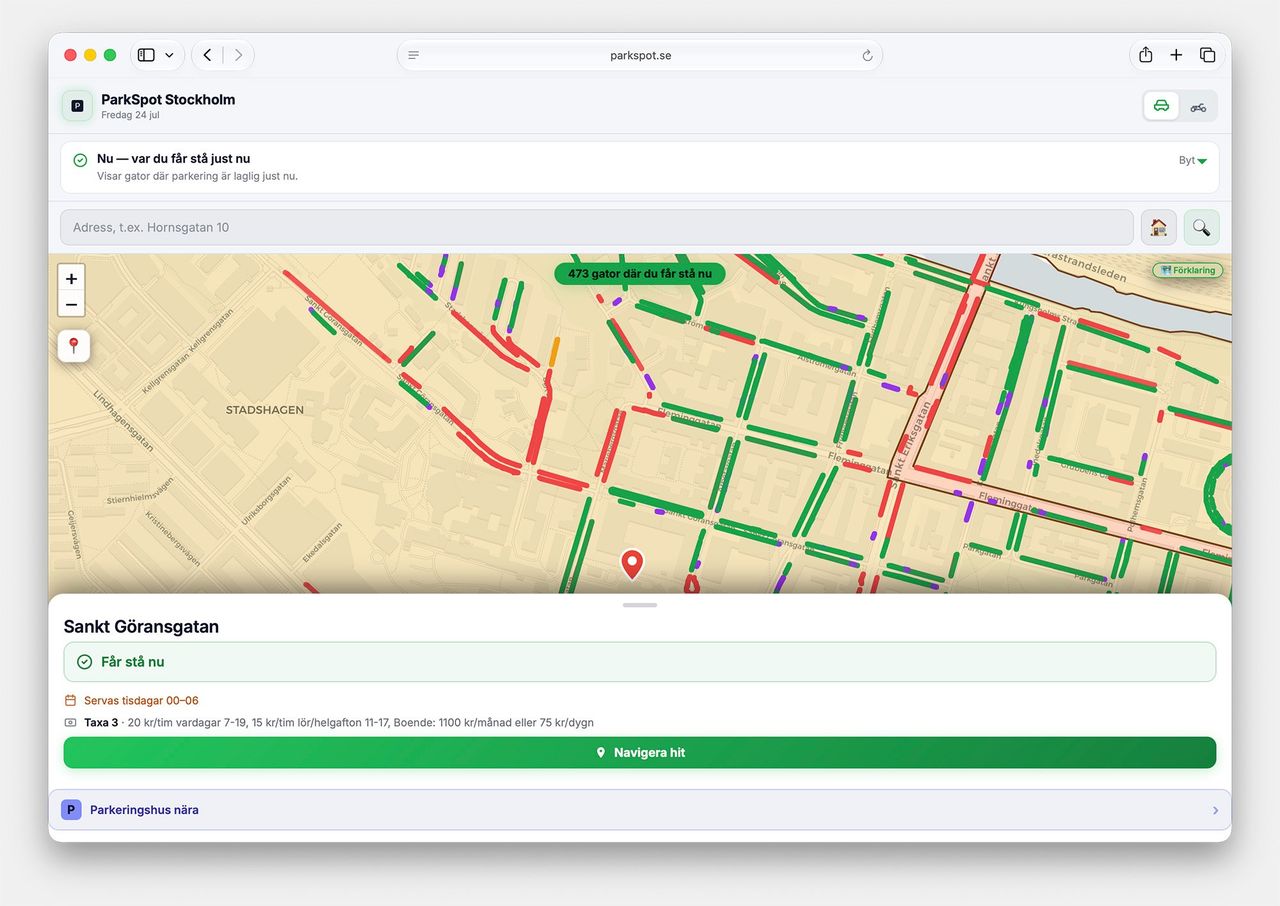Zoom in on the map

tap(71, 279)
